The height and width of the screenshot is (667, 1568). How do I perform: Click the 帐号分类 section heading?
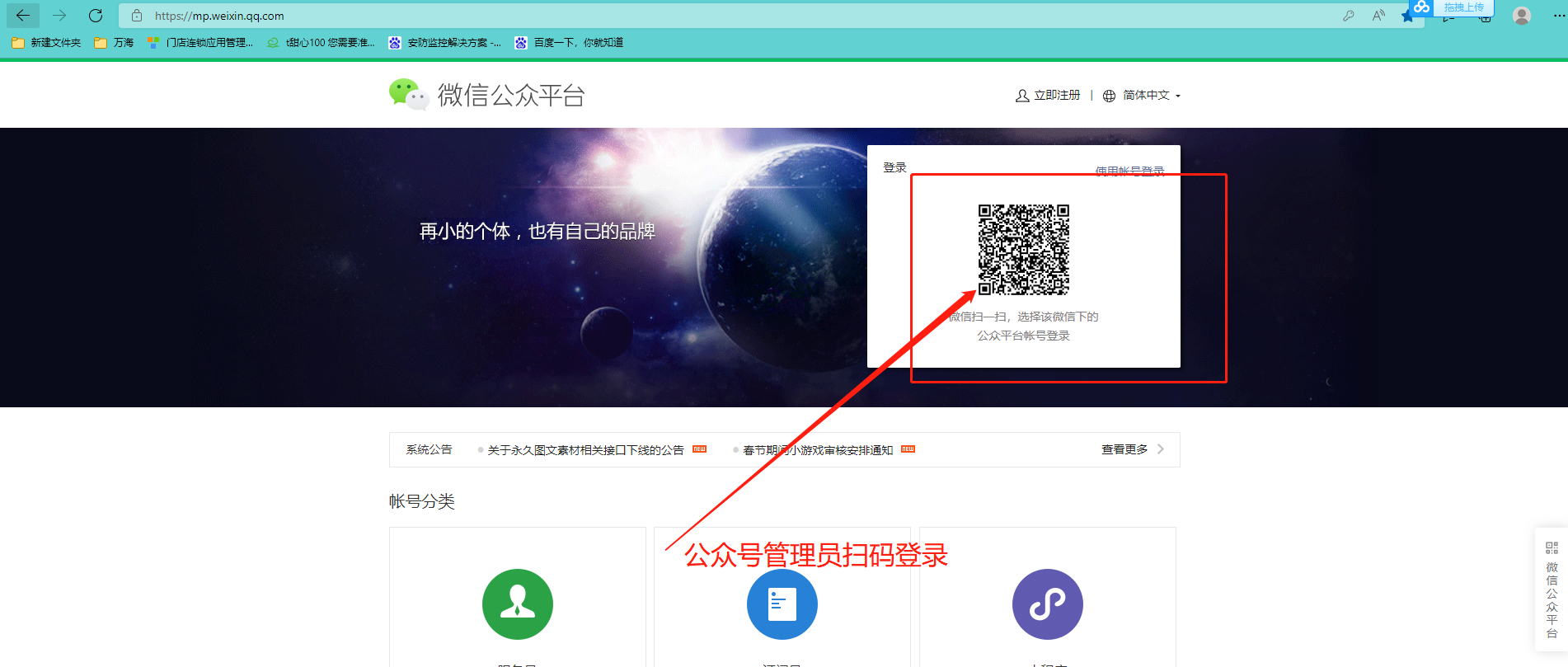click(422, 501)
